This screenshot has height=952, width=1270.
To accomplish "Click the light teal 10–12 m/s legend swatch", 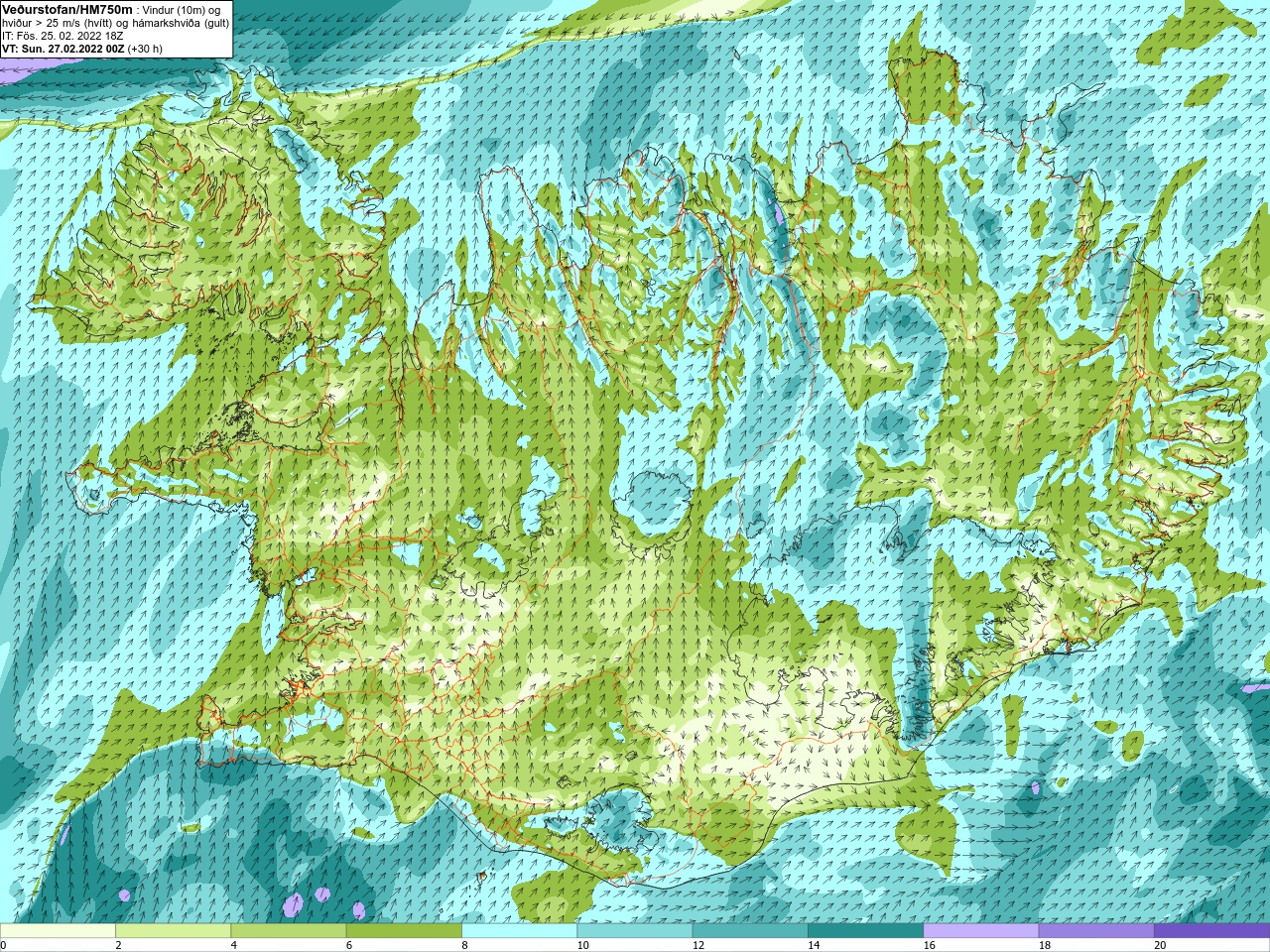I will click(634, 931).
